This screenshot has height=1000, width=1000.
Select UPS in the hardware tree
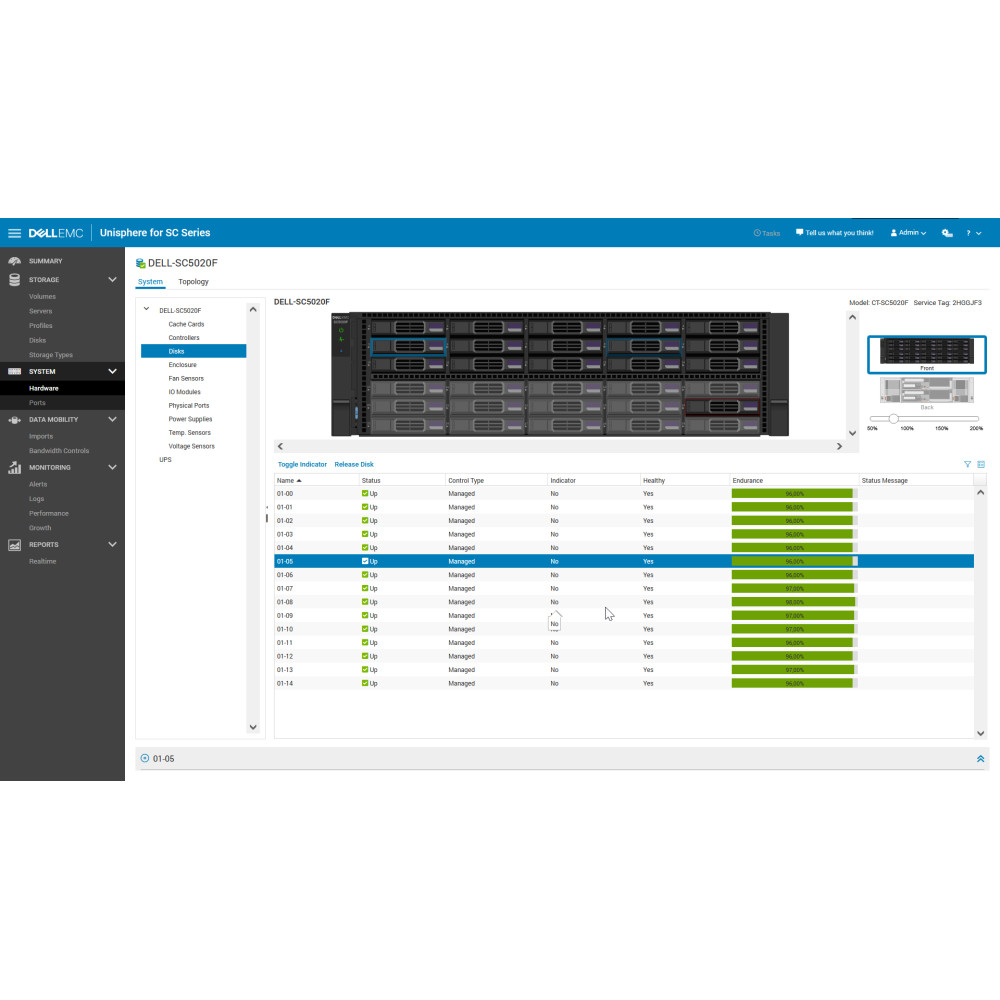[165, 459]
